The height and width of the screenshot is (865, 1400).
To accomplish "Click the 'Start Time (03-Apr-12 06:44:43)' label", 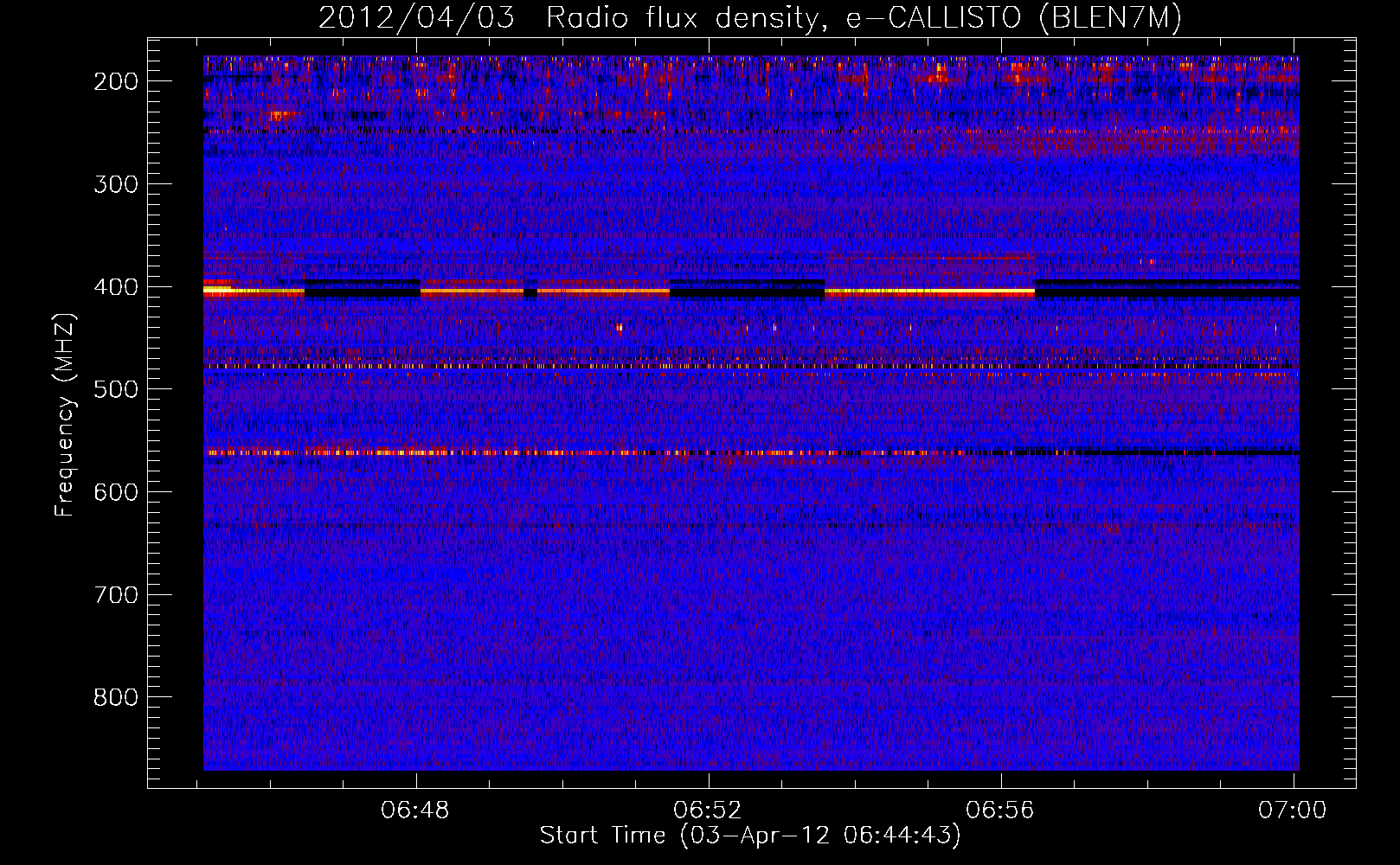I will pyautogui.click(x=750, y=836).
